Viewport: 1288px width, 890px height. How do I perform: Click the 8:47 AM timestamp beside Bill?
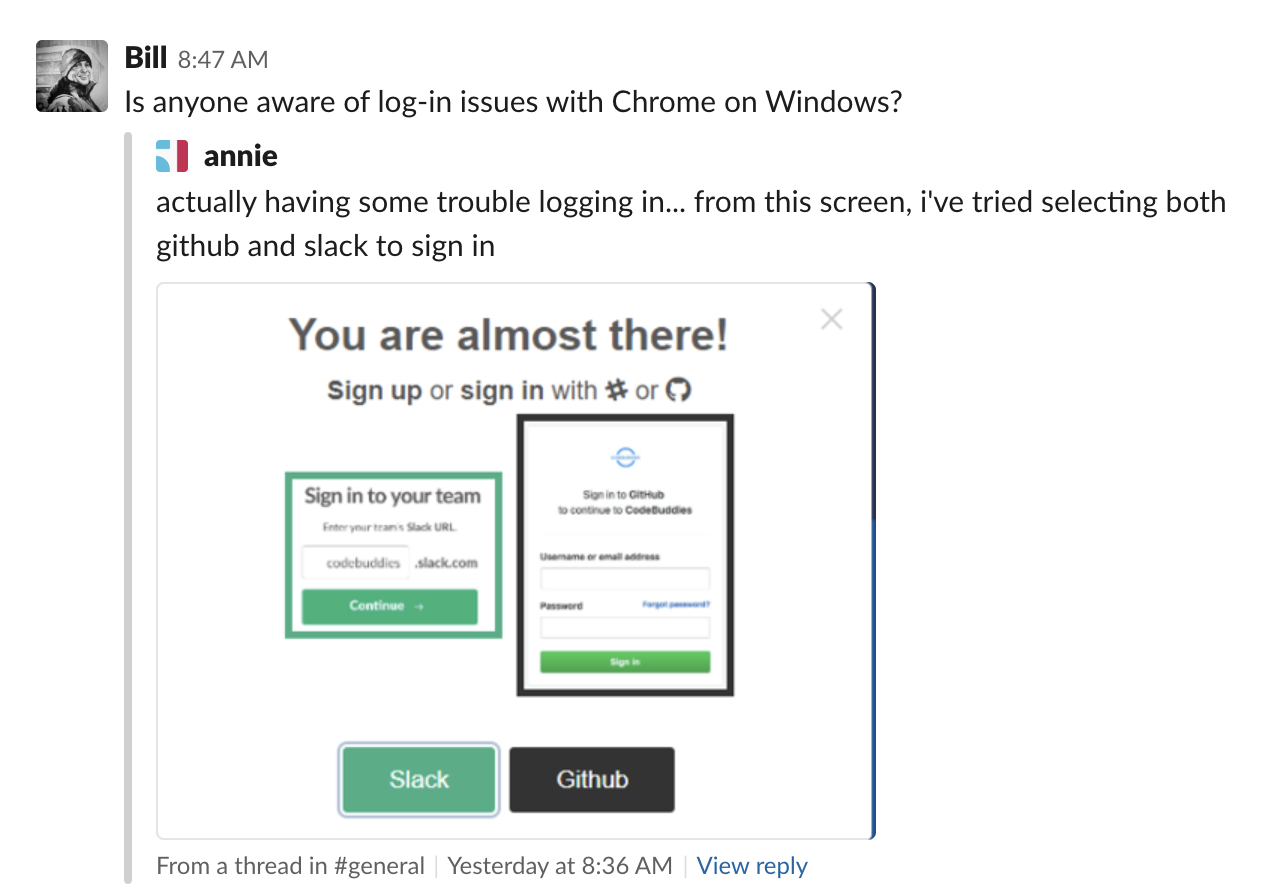[x=221, y=58]
